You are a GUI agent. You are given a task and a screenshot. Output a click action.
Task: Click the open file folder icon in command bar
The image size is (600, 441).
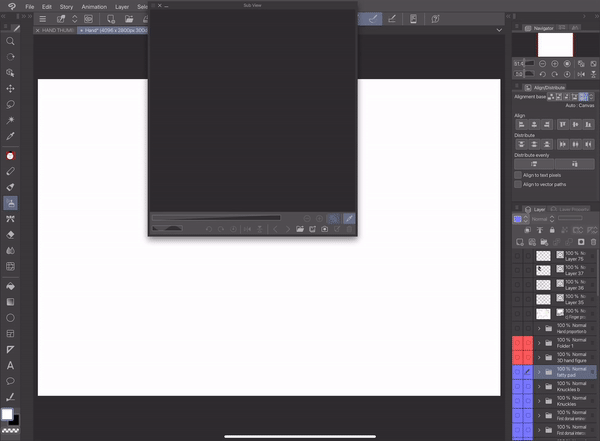click(129, 19)
